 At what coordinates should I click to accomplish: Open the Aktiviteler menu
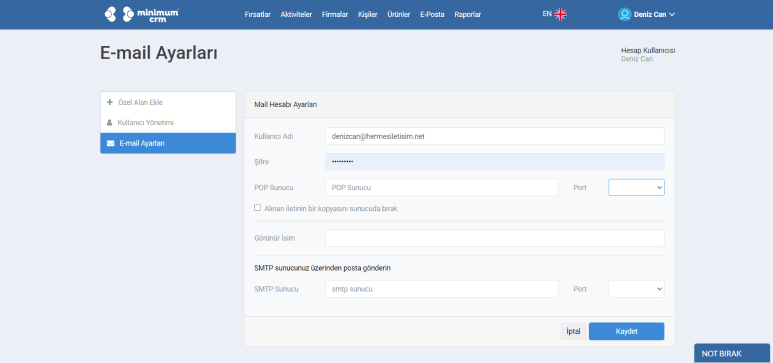[x=296, y=15]
